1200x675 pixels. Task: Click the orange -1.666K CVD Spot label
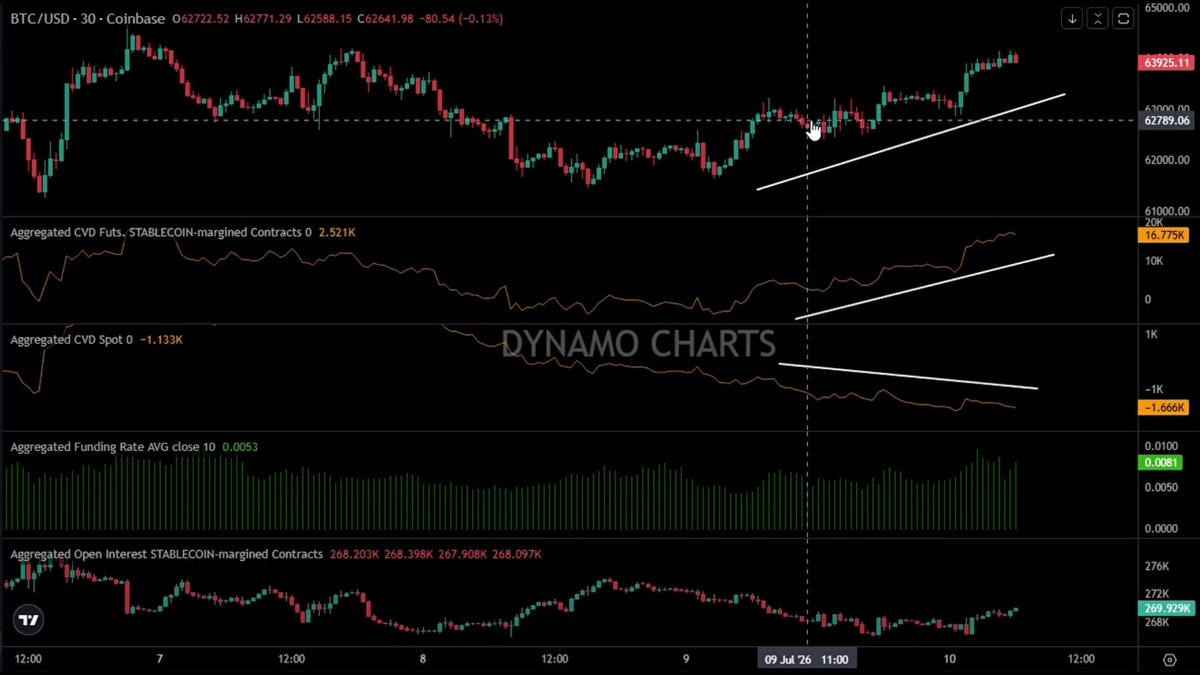1164,407
